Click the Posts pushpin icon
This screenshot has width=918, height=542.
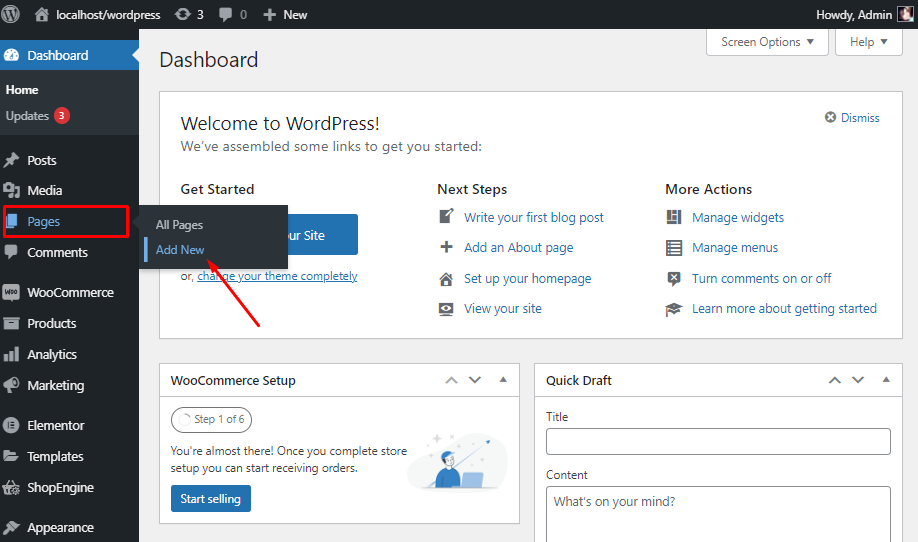pyautogui.click(x=11, y=160)
